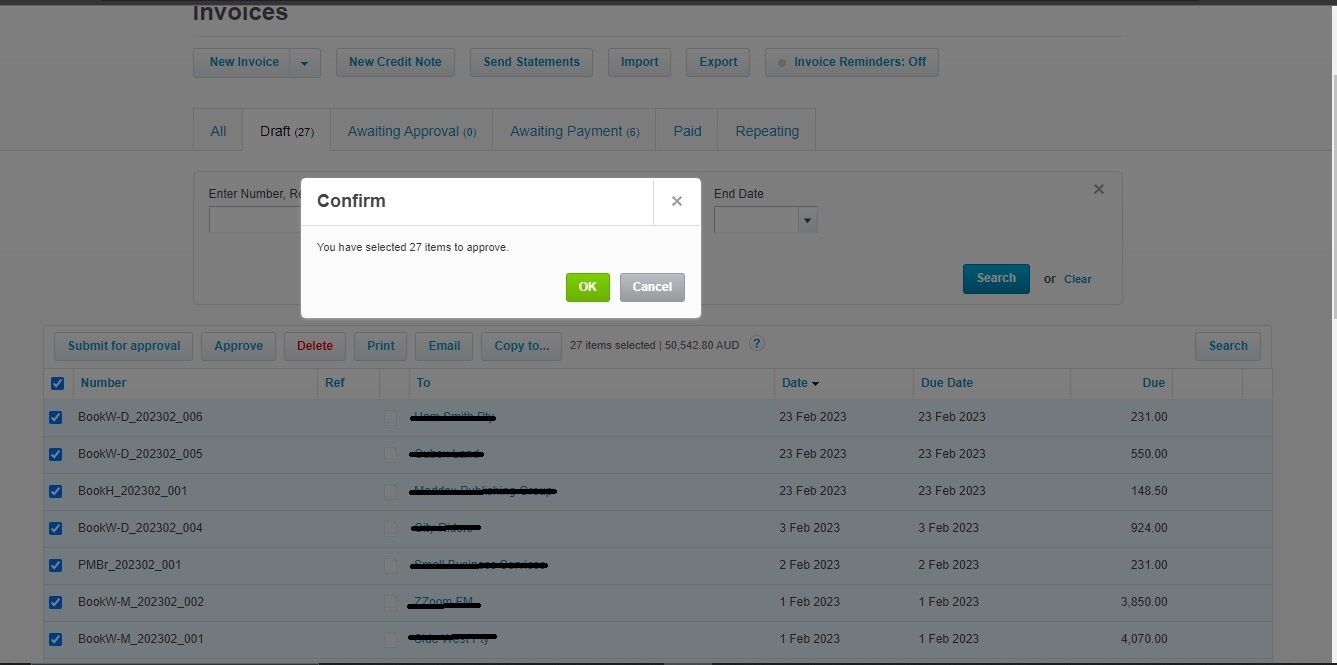Open the New Invoice dropdown arrow
The height and width of the screenshot is (665, 1337).
point(305,62)
